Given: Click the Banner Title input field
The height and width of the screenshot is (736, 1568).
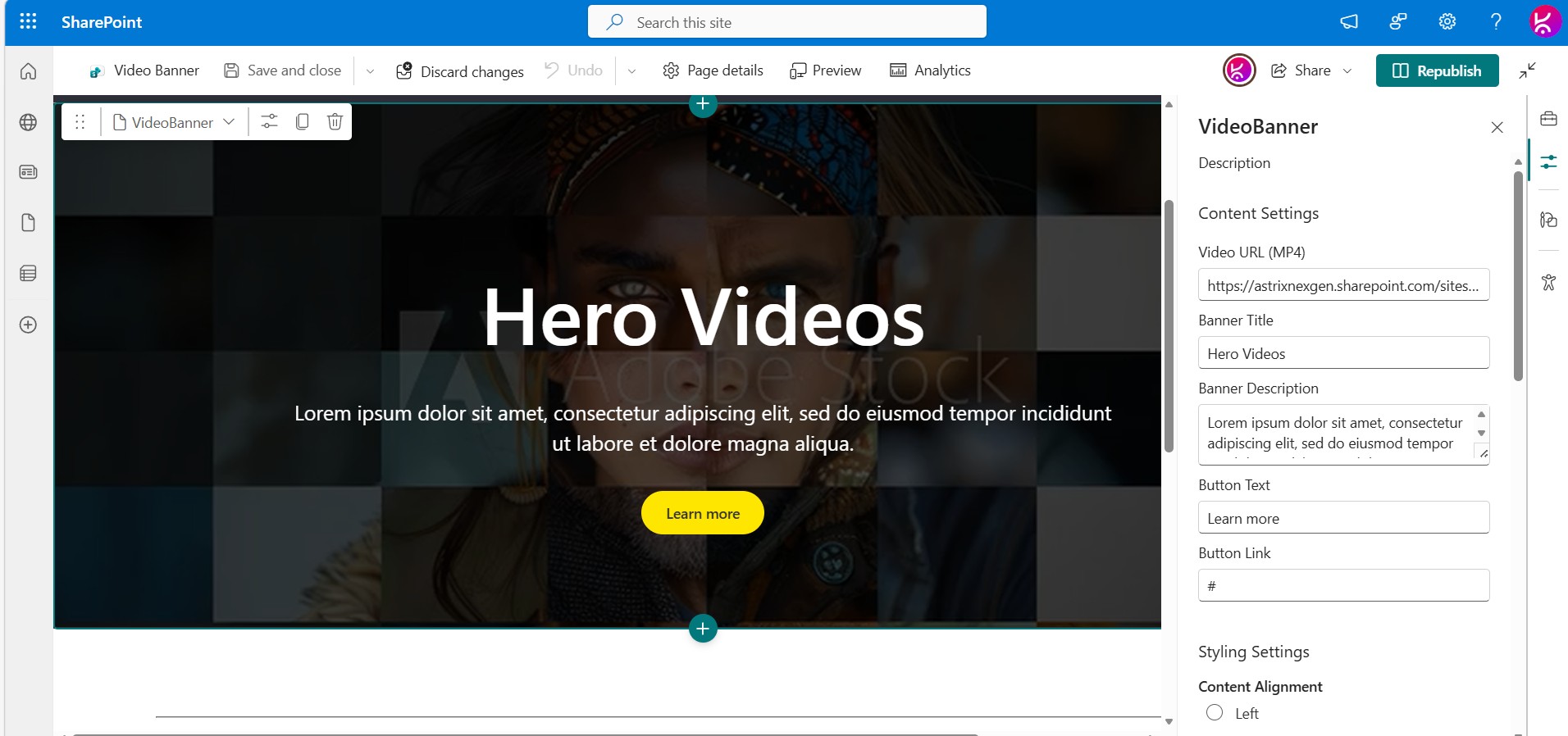Looking at the screenshot, I should point(1343,353).
